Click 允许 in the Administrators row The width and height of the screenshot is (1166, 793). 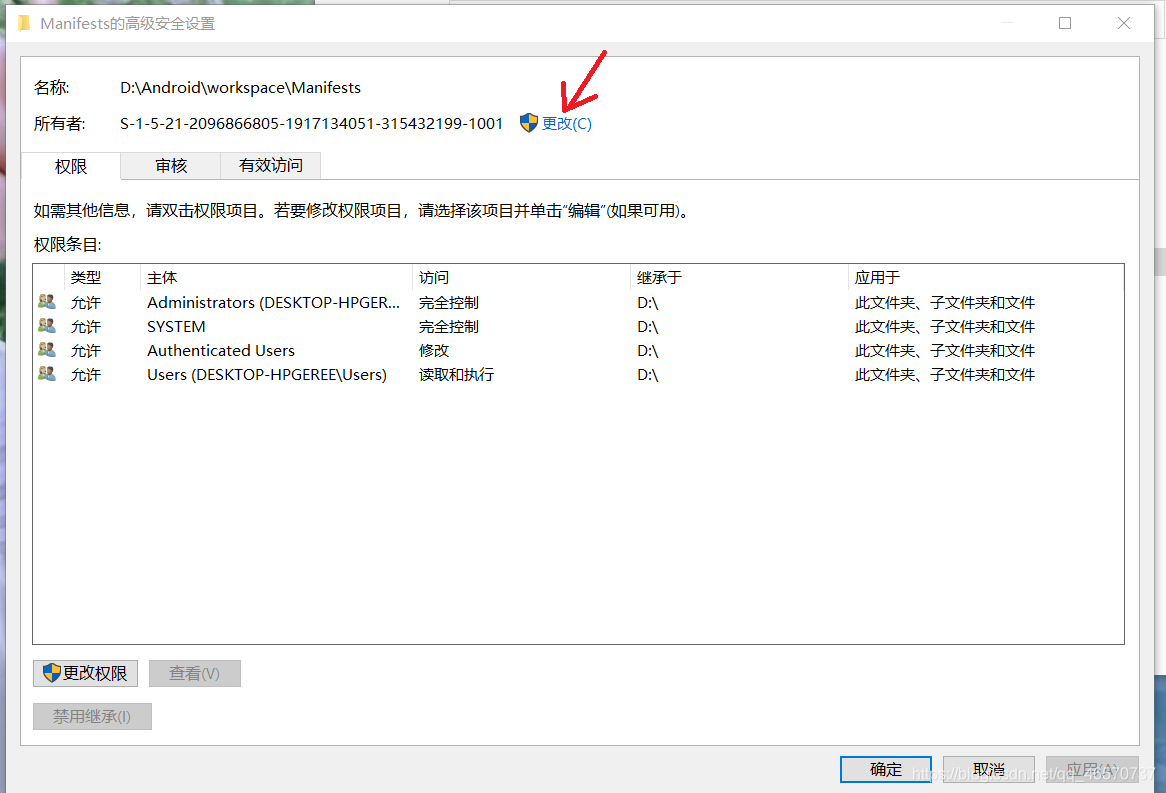tap(86, 303)
